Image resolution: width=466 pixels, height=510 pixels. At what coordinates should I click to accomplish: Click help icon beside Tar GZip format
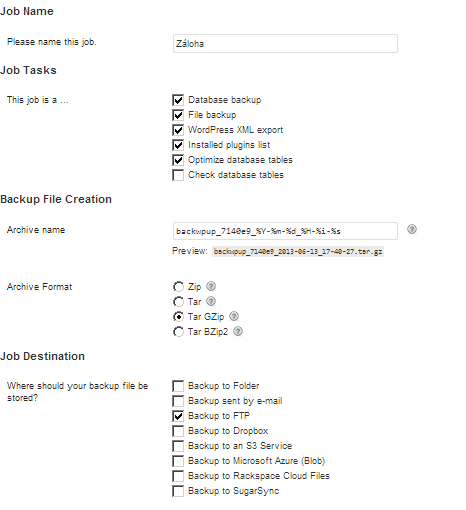(x=234, y=316)
